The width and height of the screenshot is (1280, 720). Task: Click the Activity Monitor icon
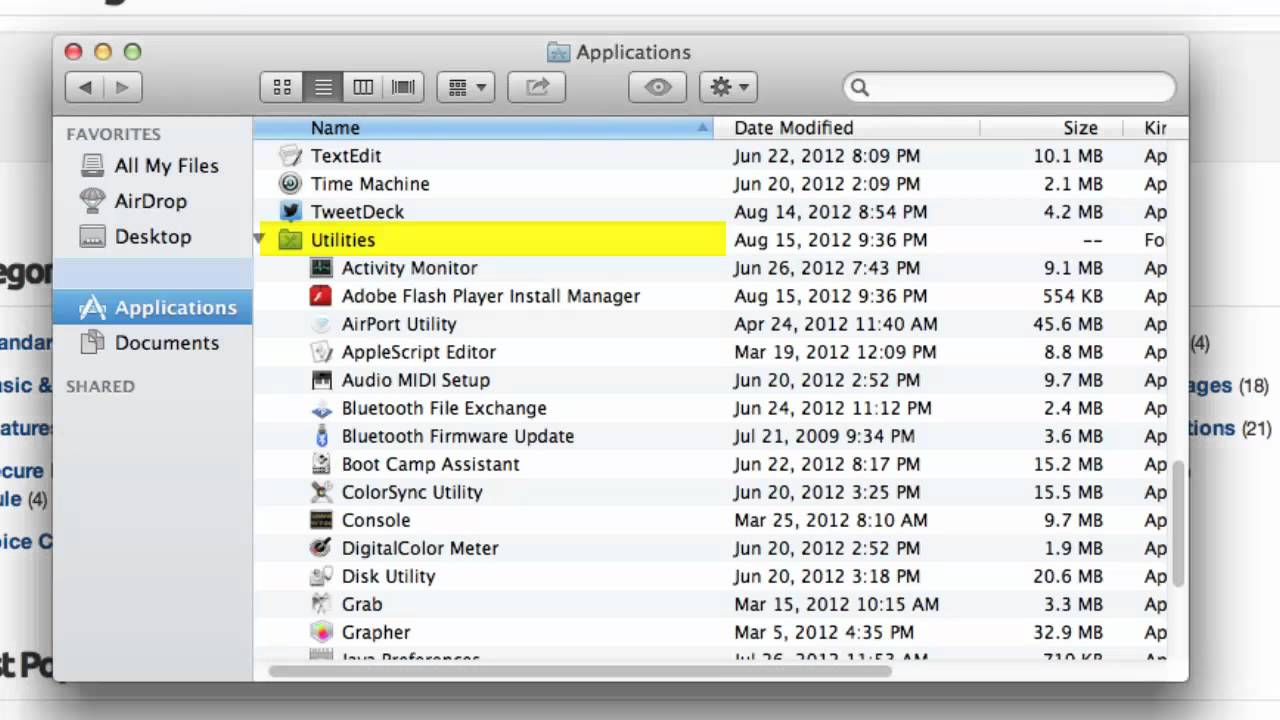[x=321, y=268]
